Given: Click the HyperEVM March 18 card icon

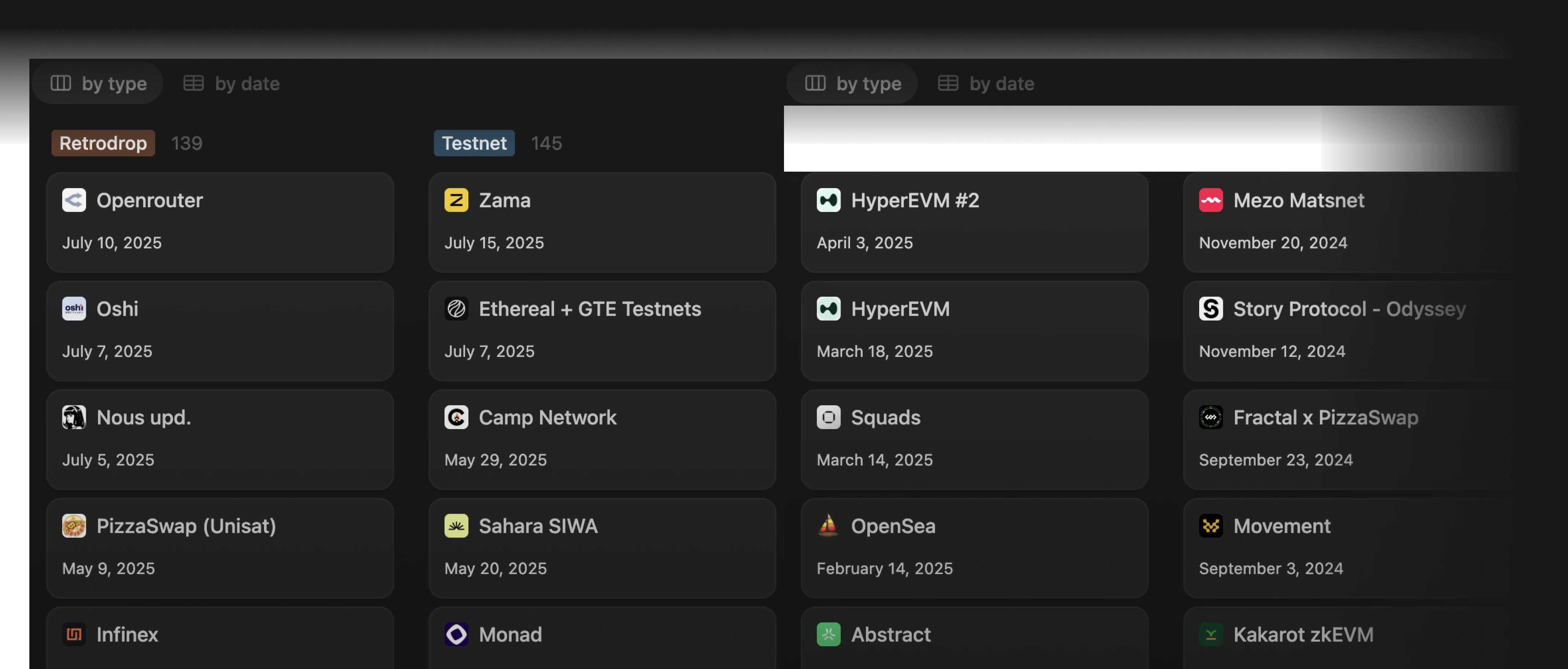Looking at the screenshot, I should [828, 308].
